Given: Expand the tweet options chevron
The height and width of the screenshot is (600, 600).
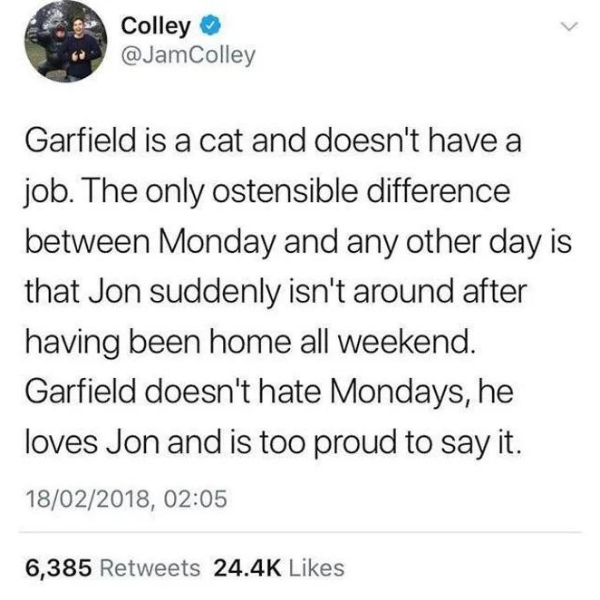Looking at the screenshot, I should pyautogui.click(x=569, y=26).
